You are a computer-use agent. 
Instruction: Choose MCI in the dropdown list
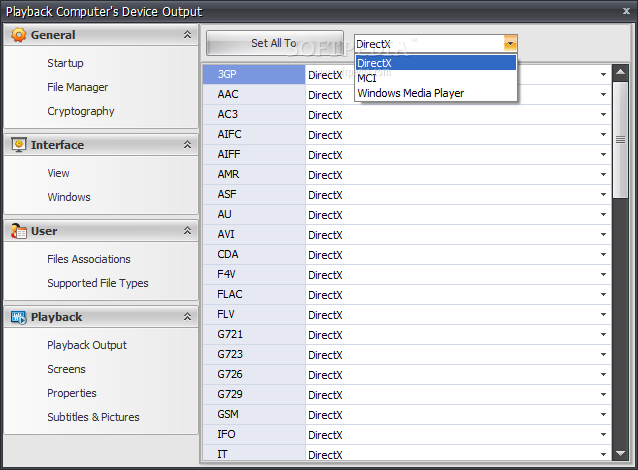[435, 78]
